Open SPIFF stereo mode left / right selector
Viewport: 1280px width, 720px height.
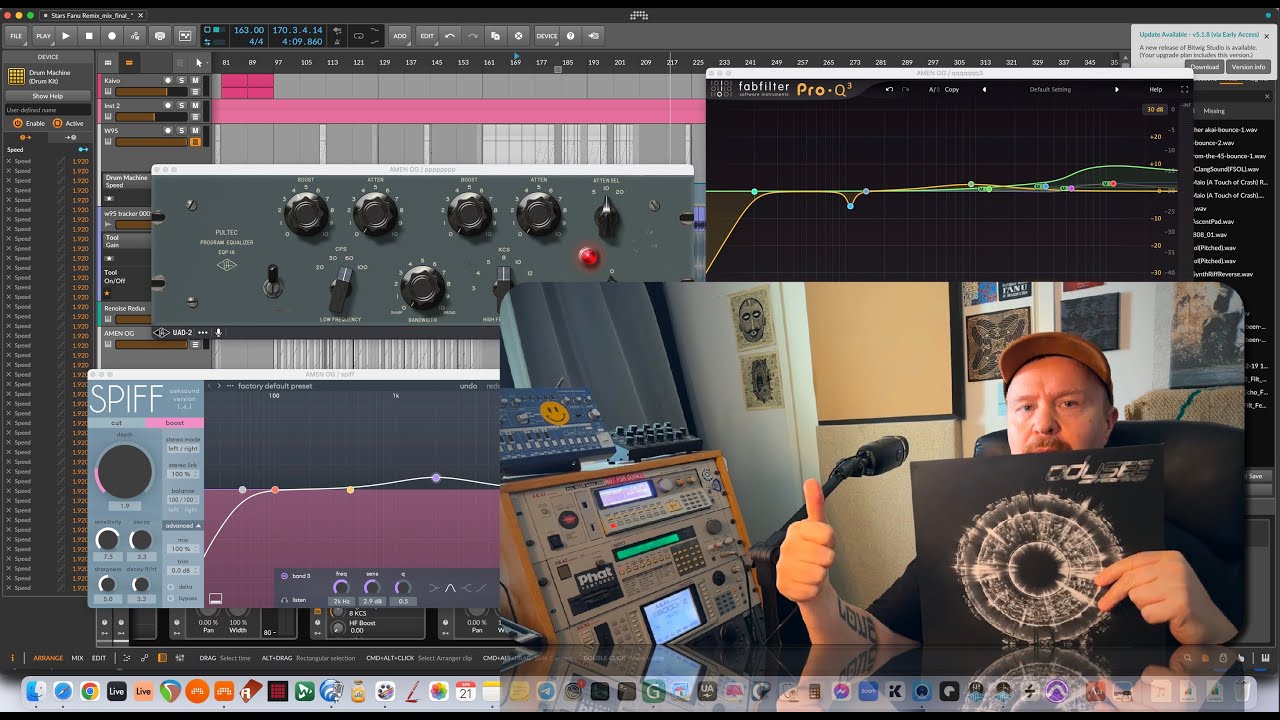tap(183, 448)
